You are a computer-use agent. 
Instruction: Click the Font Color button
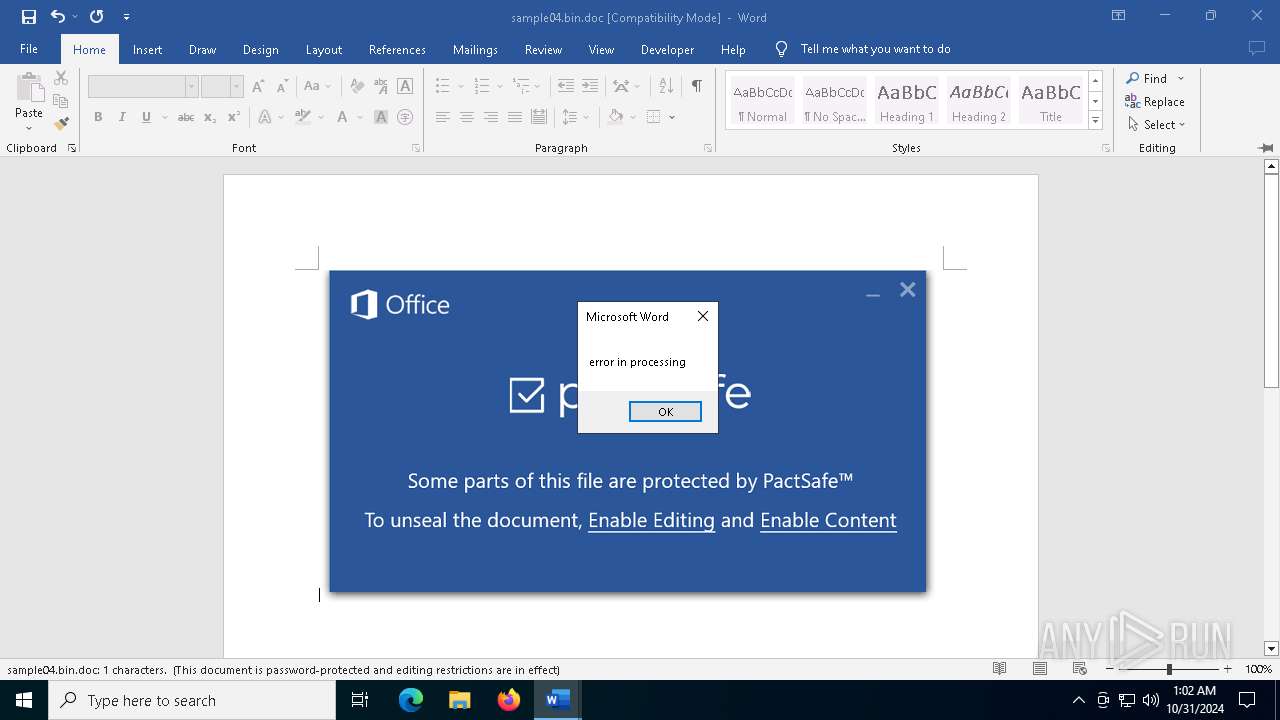pos(342,117)
